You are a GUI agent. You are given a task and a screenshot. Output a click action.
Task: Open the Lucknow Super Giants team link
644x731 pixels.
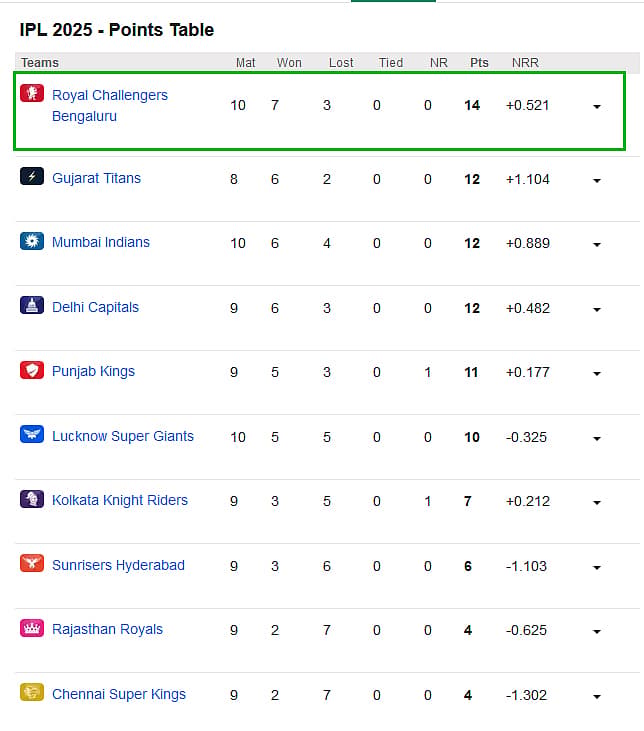(123, 436)
